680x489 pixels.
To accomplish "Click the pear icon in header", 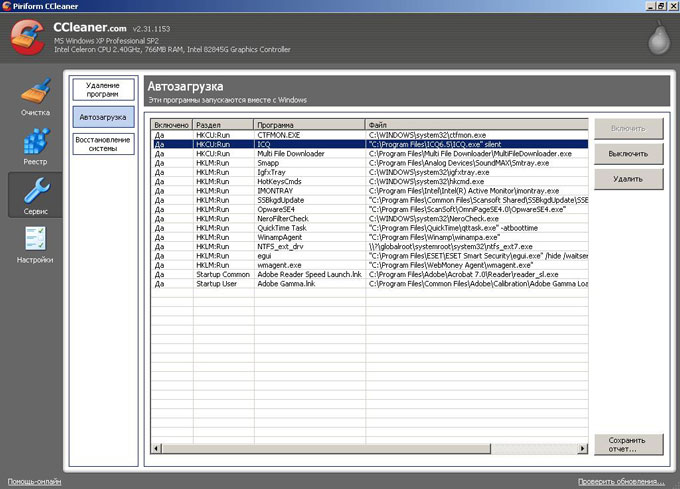I will point(659,38).
